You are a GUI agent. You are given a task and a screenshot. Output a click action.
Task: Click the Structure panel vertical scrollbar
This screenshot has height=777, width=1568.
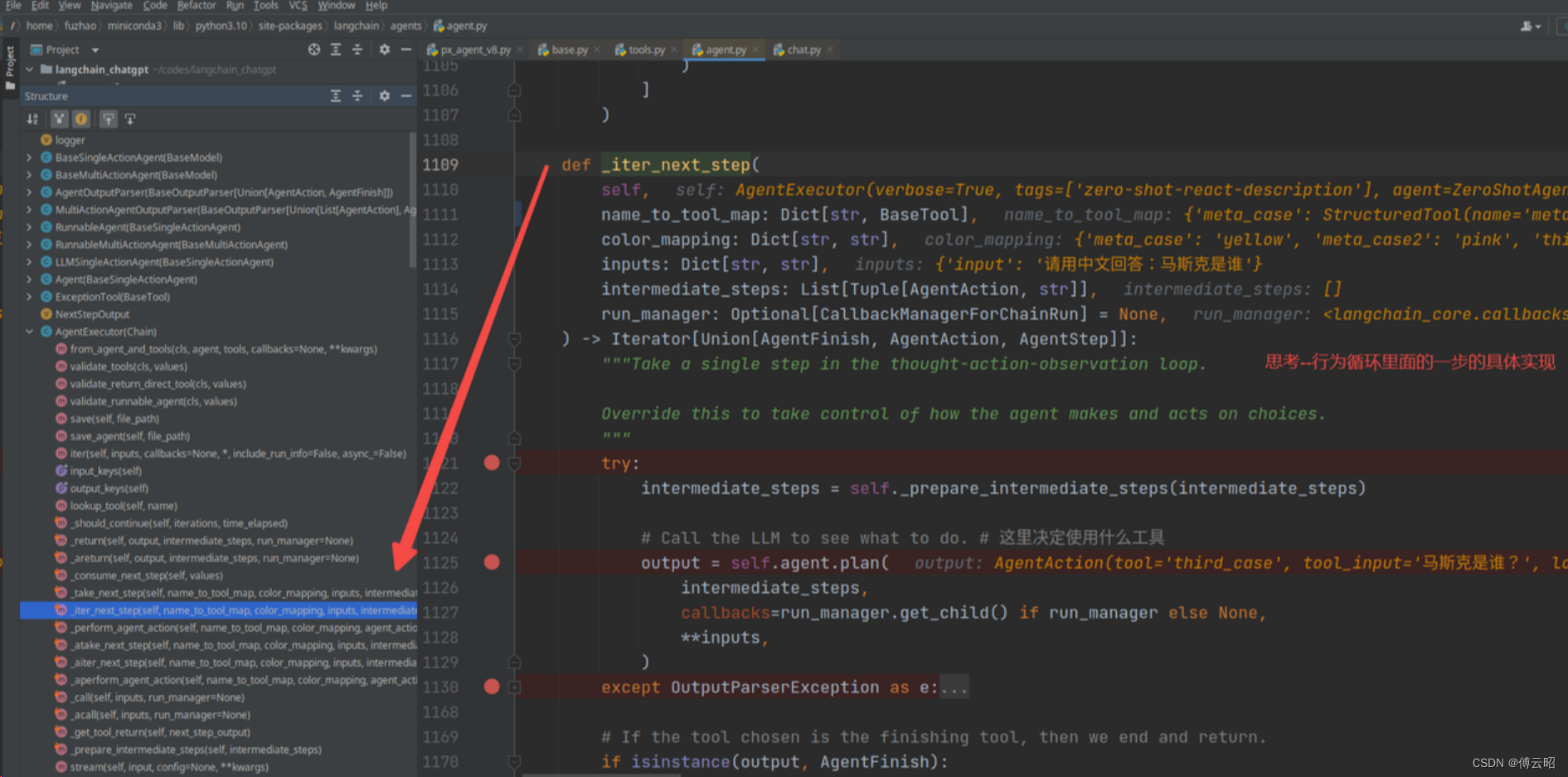pos(413,199)
